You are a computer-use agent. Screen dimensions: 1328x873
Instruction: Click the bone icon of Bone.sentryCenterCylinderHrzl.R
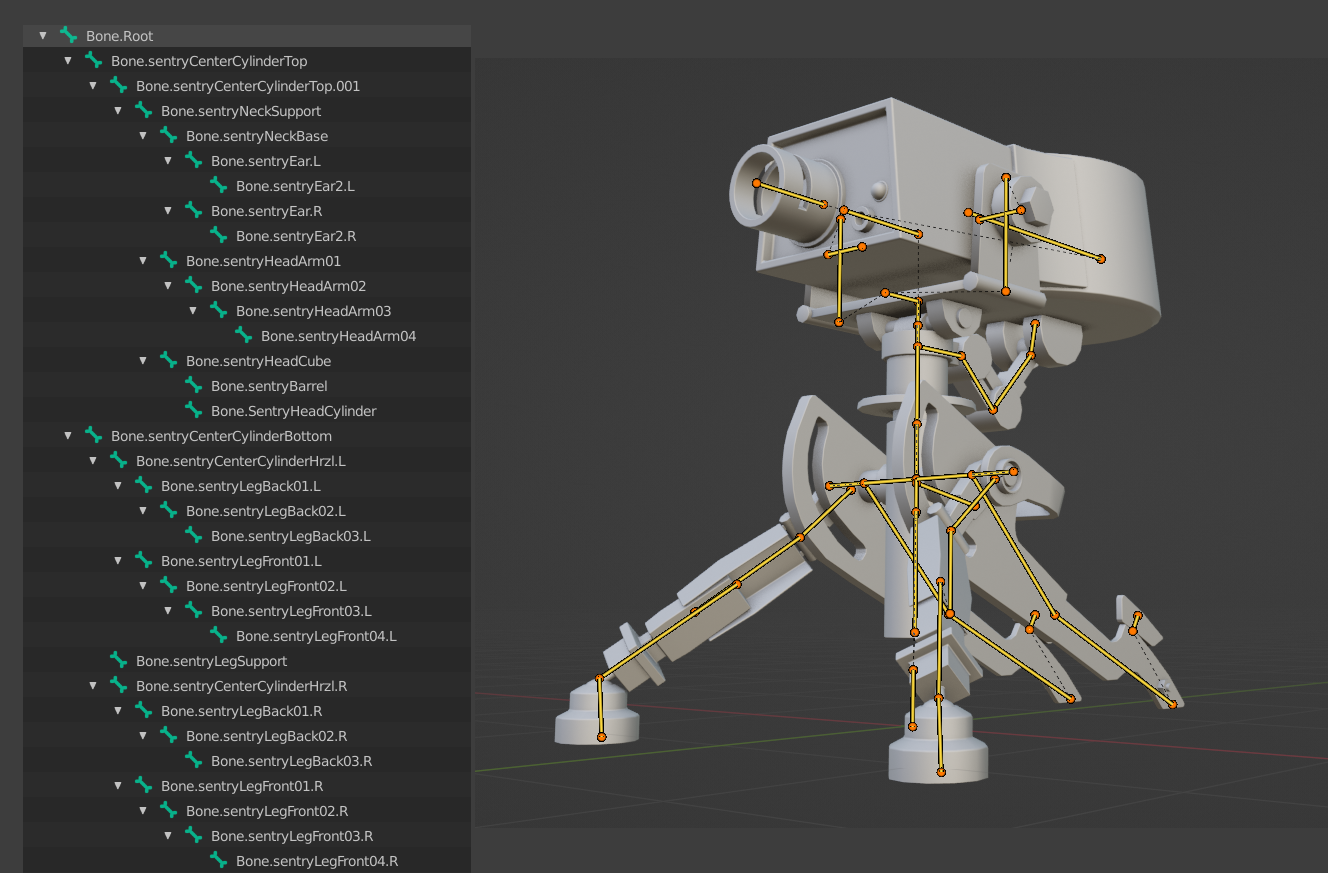(118, 685)
